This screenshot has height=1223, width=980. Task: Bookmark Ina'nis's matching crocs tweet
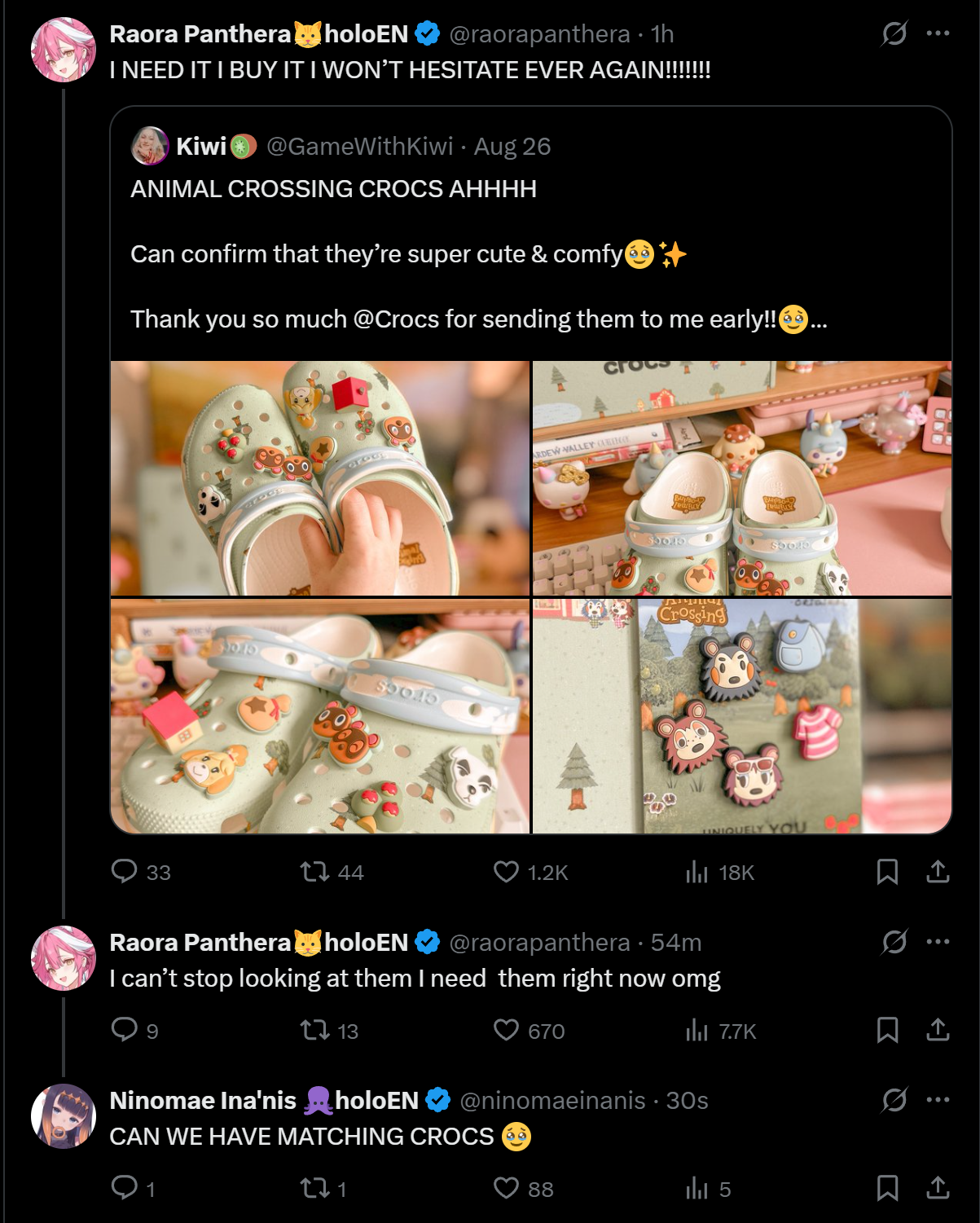pos(887,1188)
